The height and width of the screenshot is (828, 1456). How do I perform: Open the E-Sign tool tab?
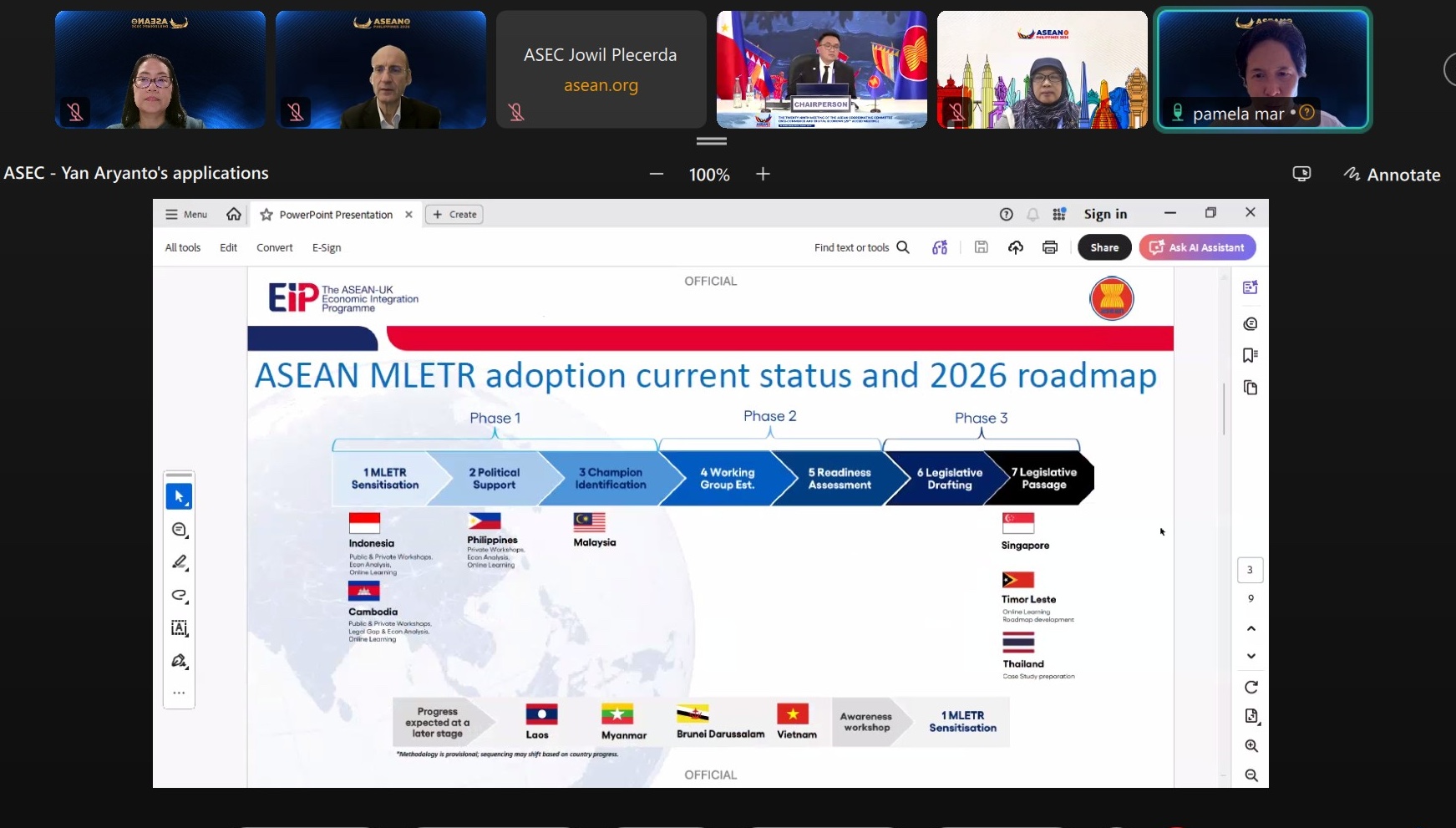(x=327, y=247)
